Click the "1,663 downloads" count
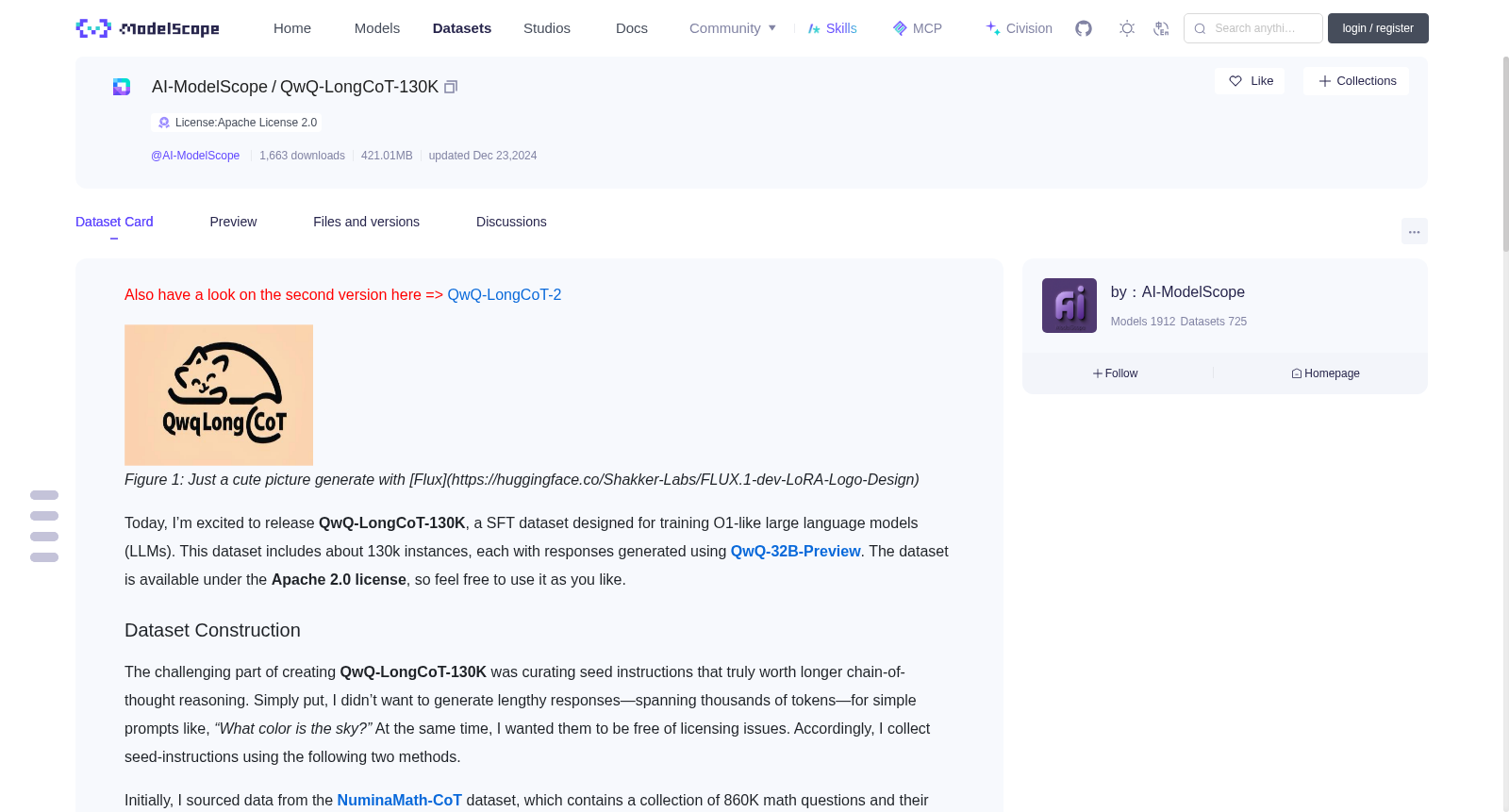Image resolution: width=1509 pixels, height=812 pixels. pyautogui.click(x=302, y=156)
